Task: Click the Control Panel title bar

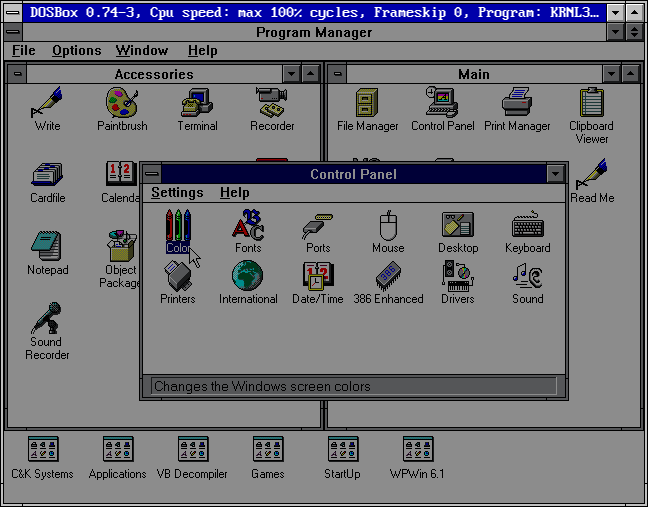Action: tap(353, 174)
